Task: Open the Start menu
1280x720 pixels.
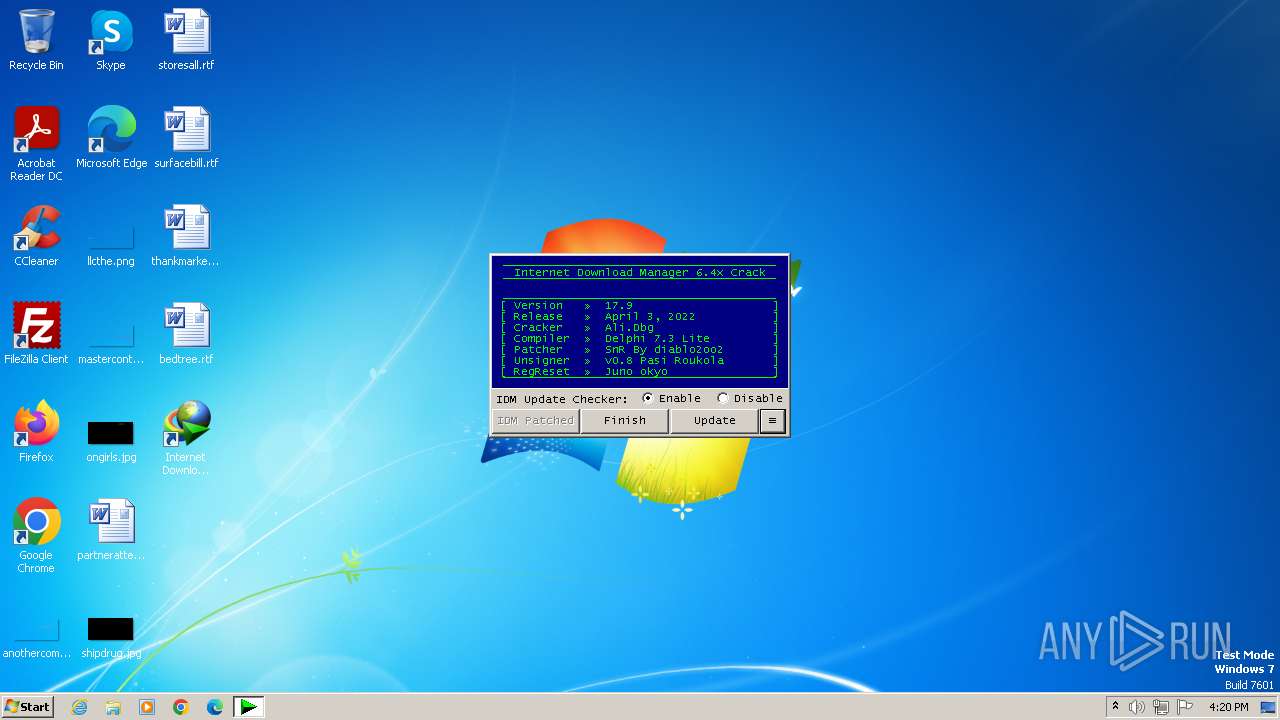Action: tap(27, 707)
